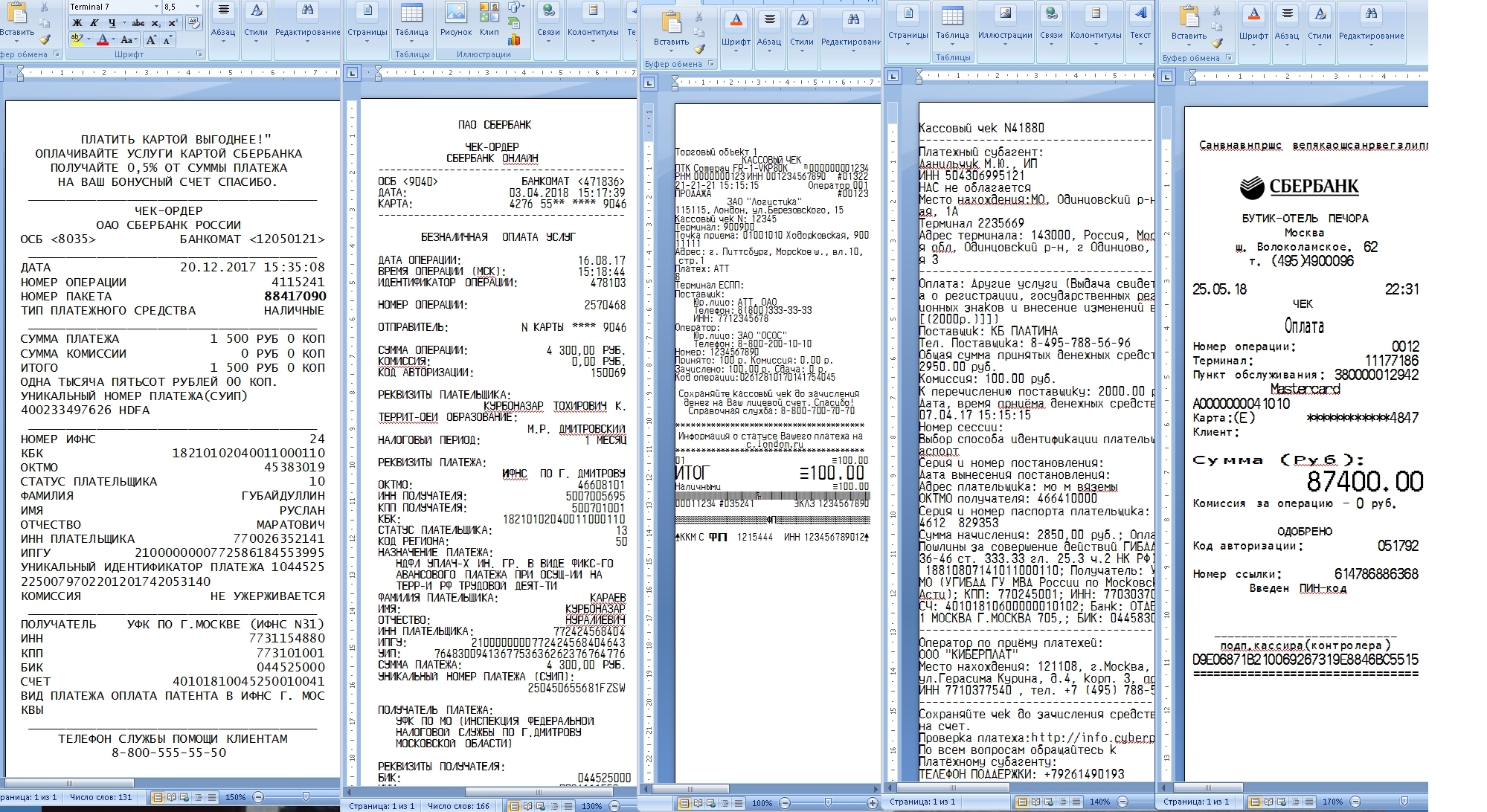Click the zoom slider in the 100% window
This screenshot has width=1487, height=812.
[828, 803]
